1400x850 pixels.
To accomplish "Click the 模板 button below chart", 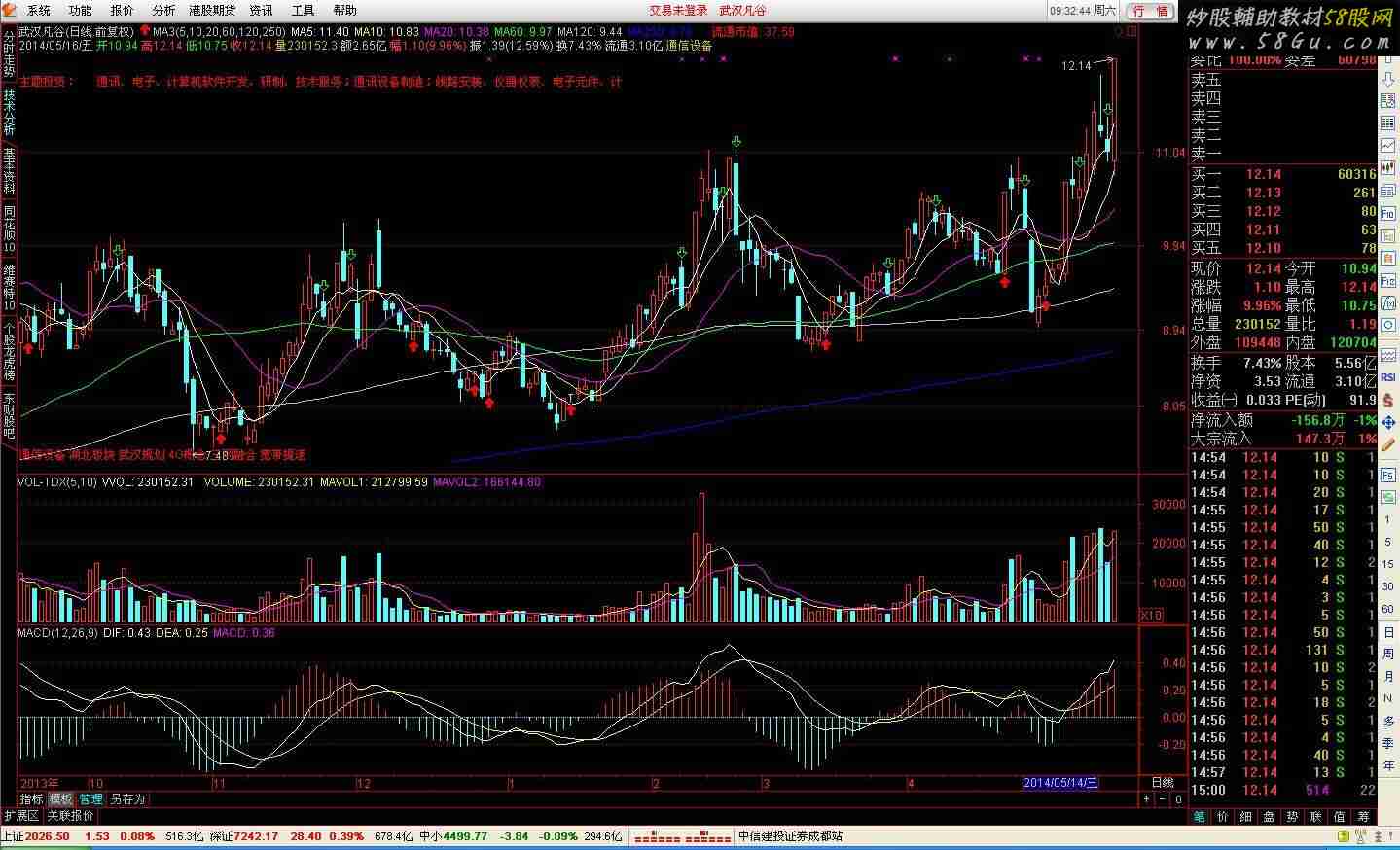I will point(60,798).
